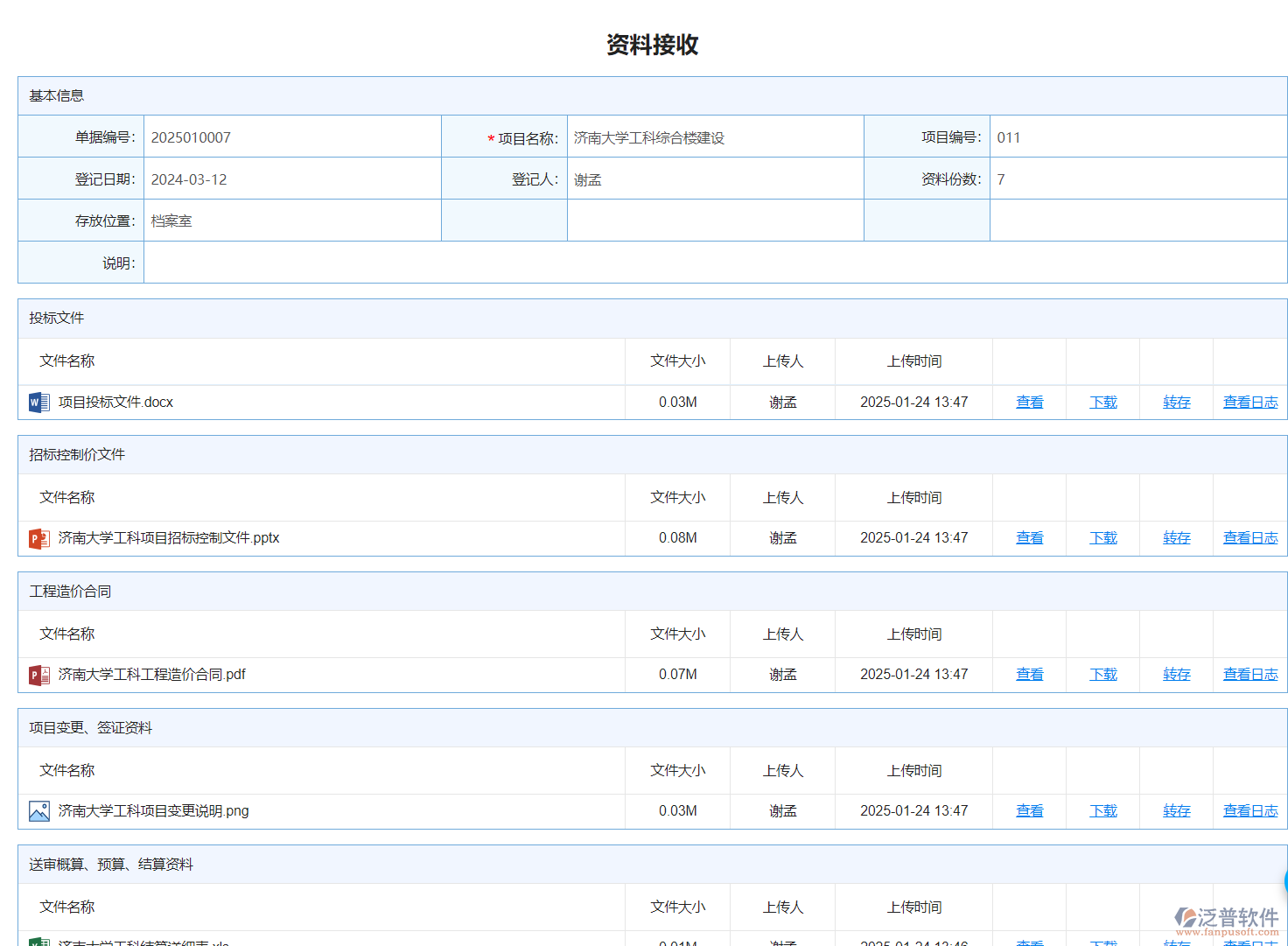Click the PDF icon for 工程造价合同.pdf
This screenshot has height=946, width=1288.
(38, 676)
